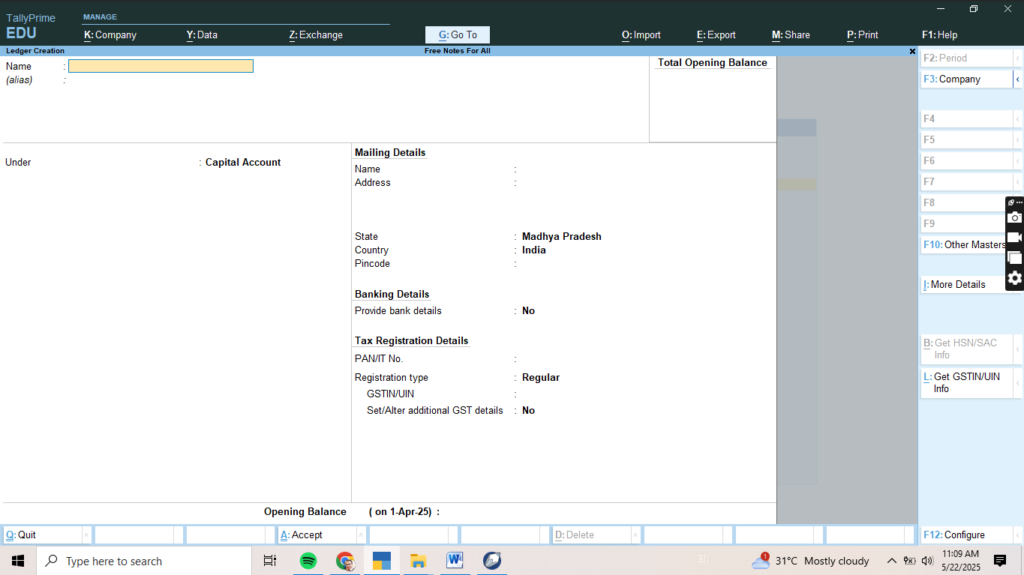Image resolution: width=1024 pixels, height=575 pixels.
Task: Open Spotify from the taskbar
Action: [308, 561]
